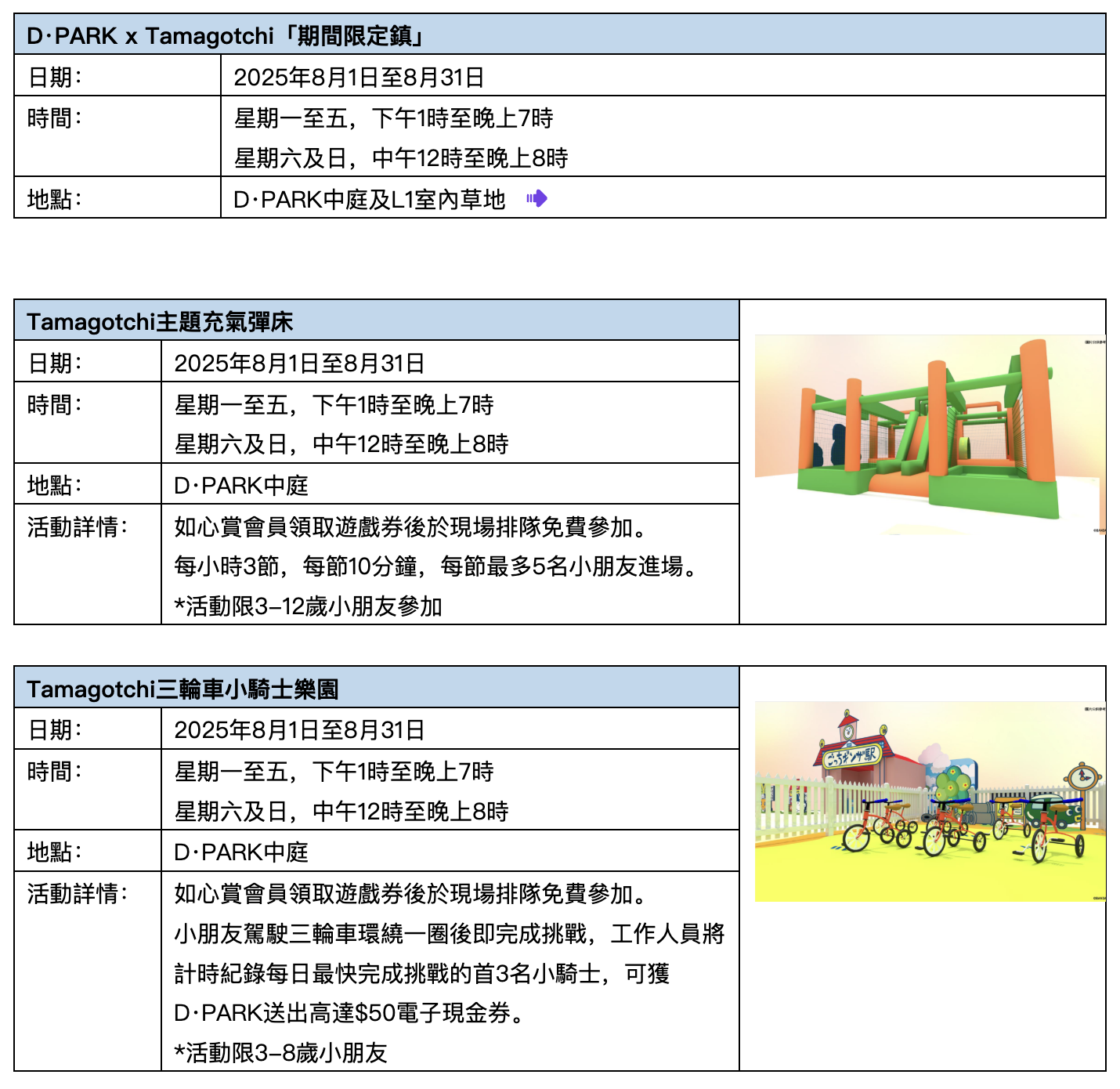Viewport: 1120px width, 1089px height.
Task: Click the round clock sign in tricycle image
Action: click(x=1083, y=776)
